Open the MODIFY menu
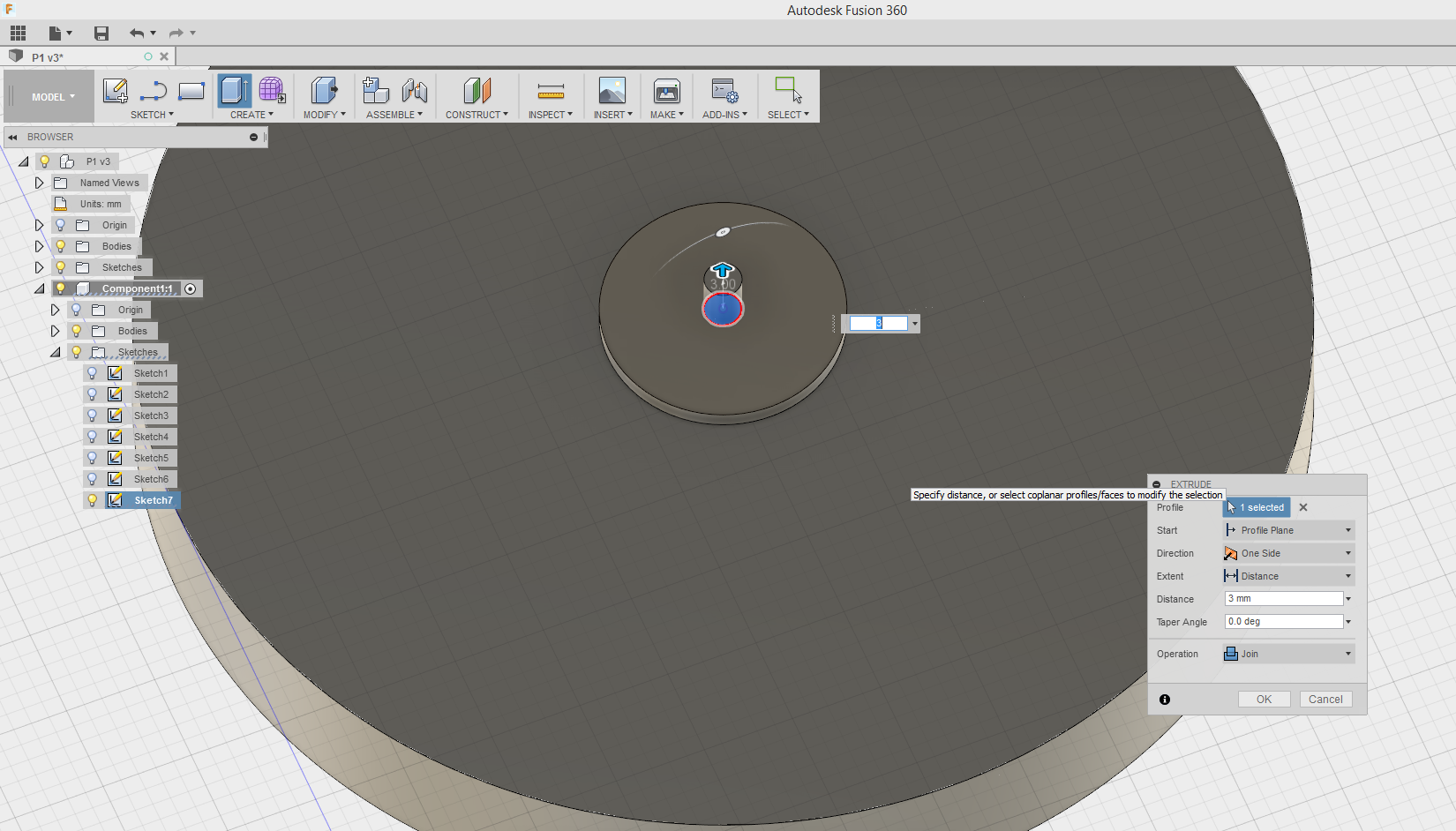This screenshot has width=1456, height=831. [x=325, y=115]
